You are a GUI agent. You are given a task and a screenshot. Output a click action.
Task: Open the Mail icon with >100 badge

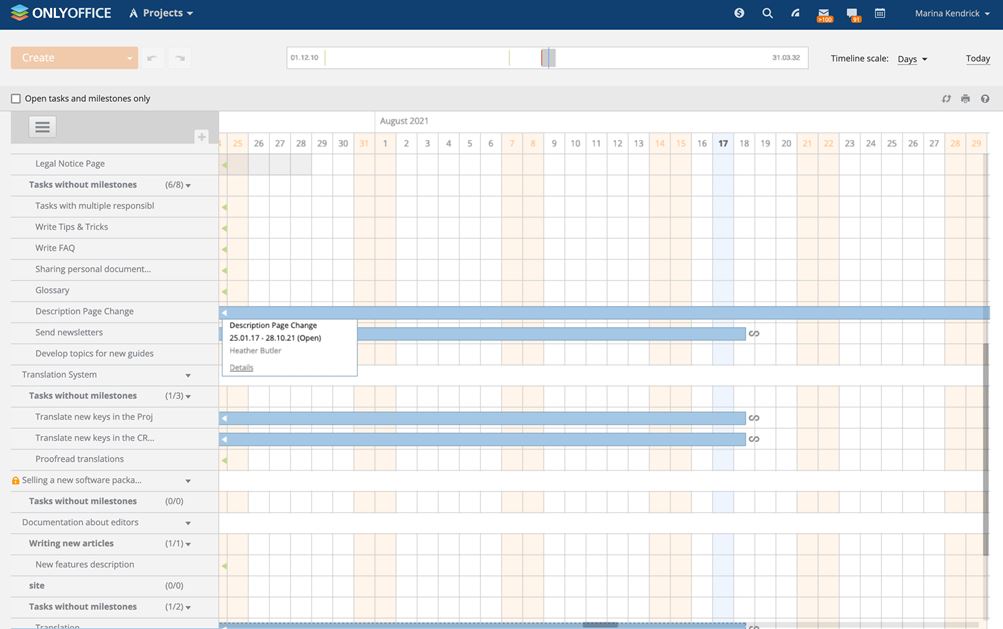tap(823, 14)
